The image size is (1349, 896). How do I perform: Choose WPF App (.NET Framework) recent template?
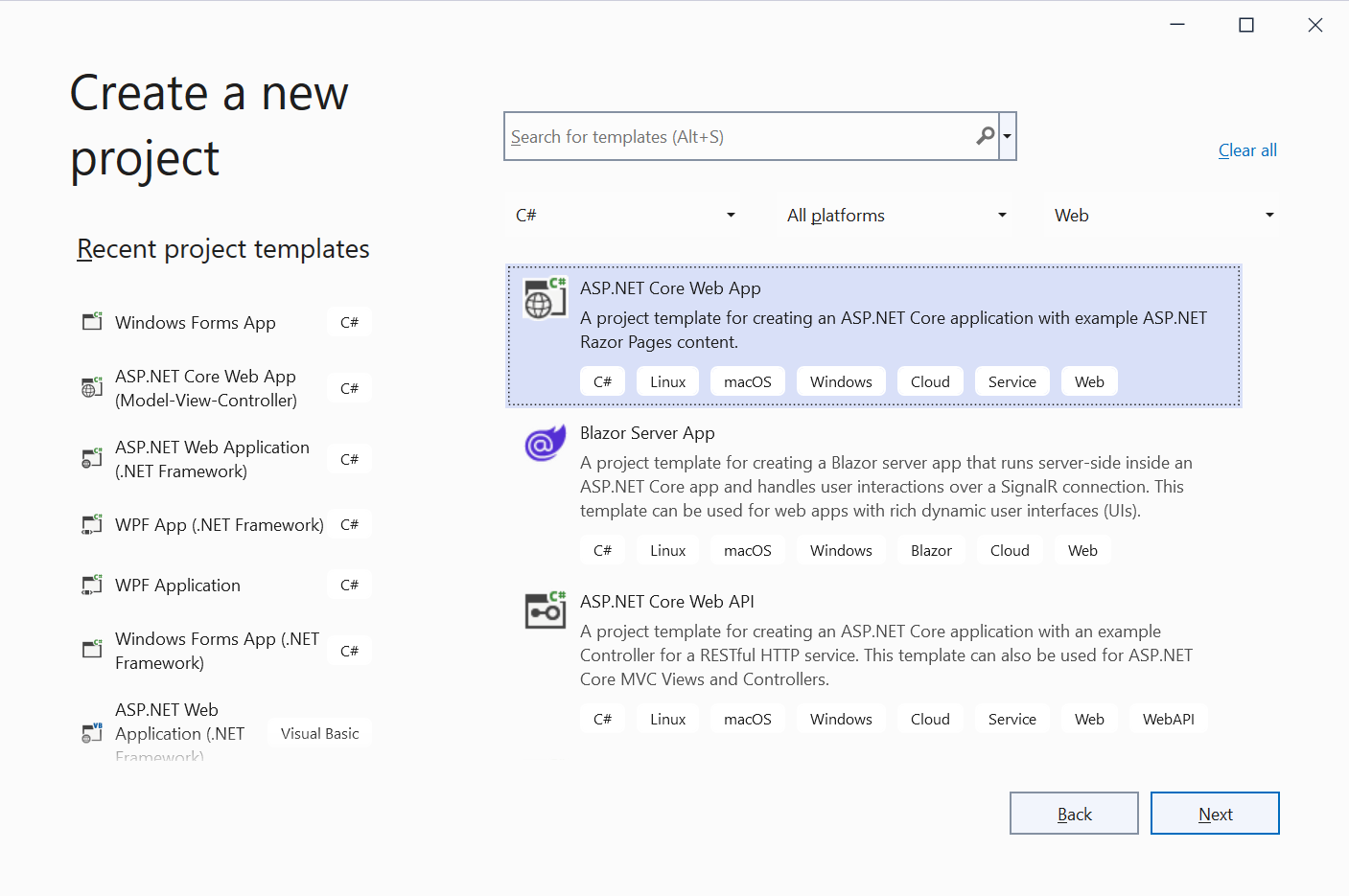click(225, 525)
